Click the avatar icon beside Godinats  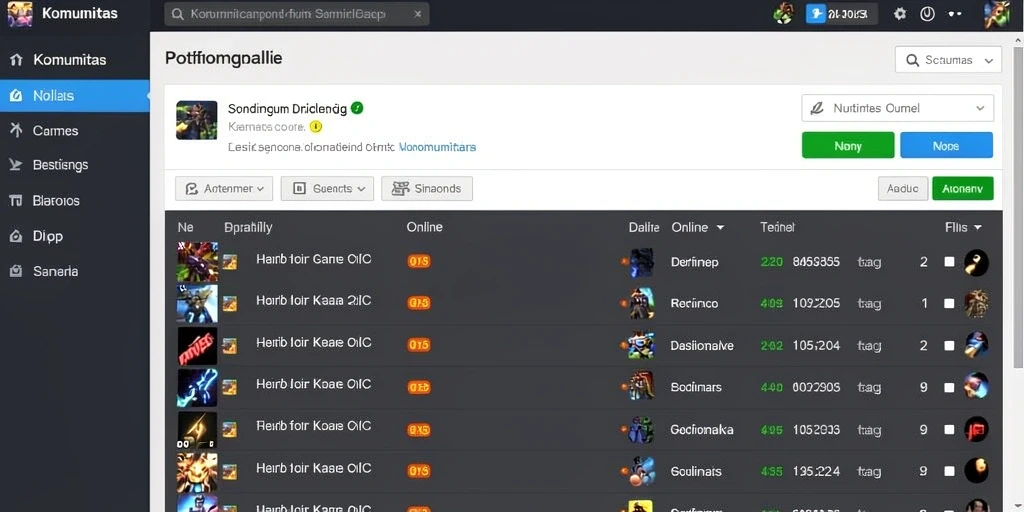tap(641, 472)
